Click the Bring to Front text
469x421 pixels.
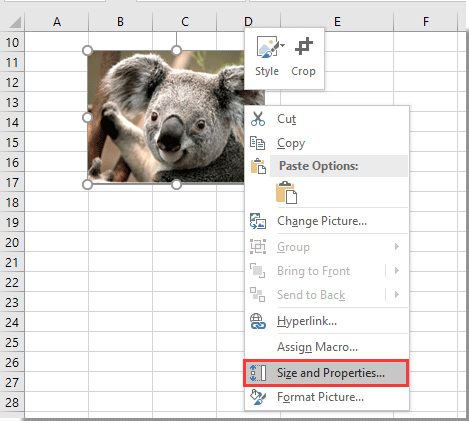(x=313, y=271)
